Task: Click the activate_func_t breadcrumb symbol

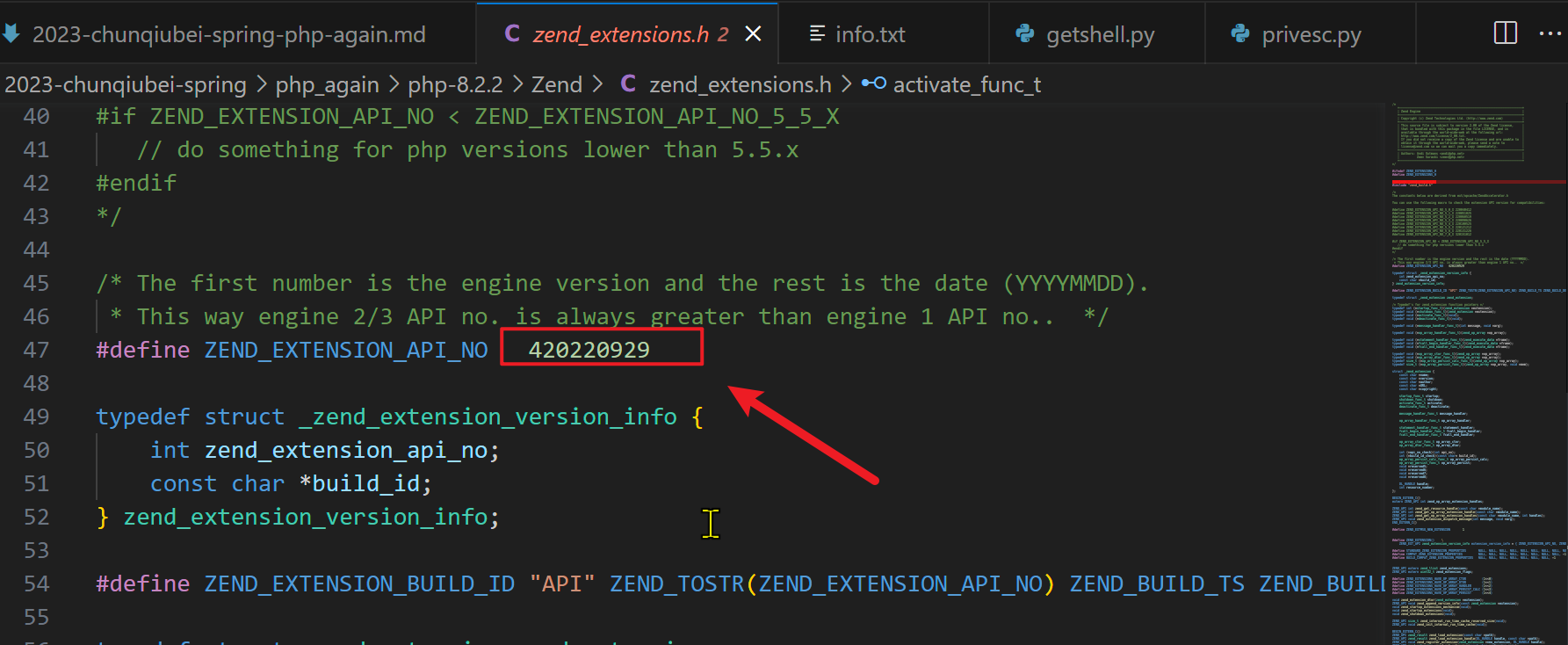Action: pos(967,85)
